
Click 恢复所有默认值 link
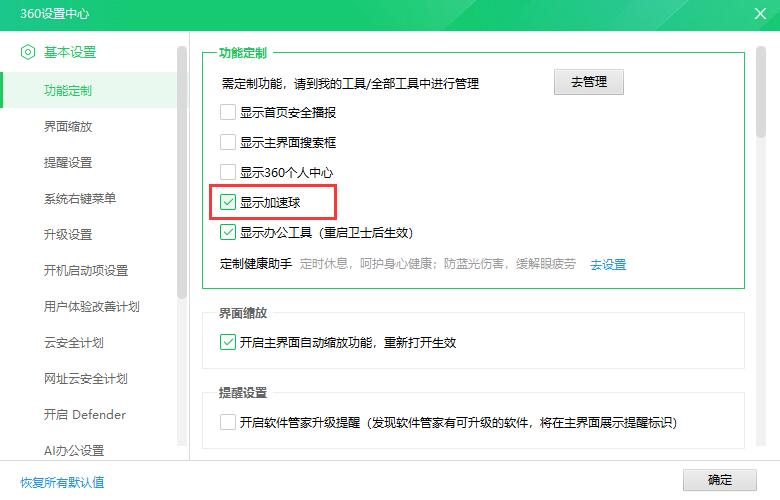(62, 481)
